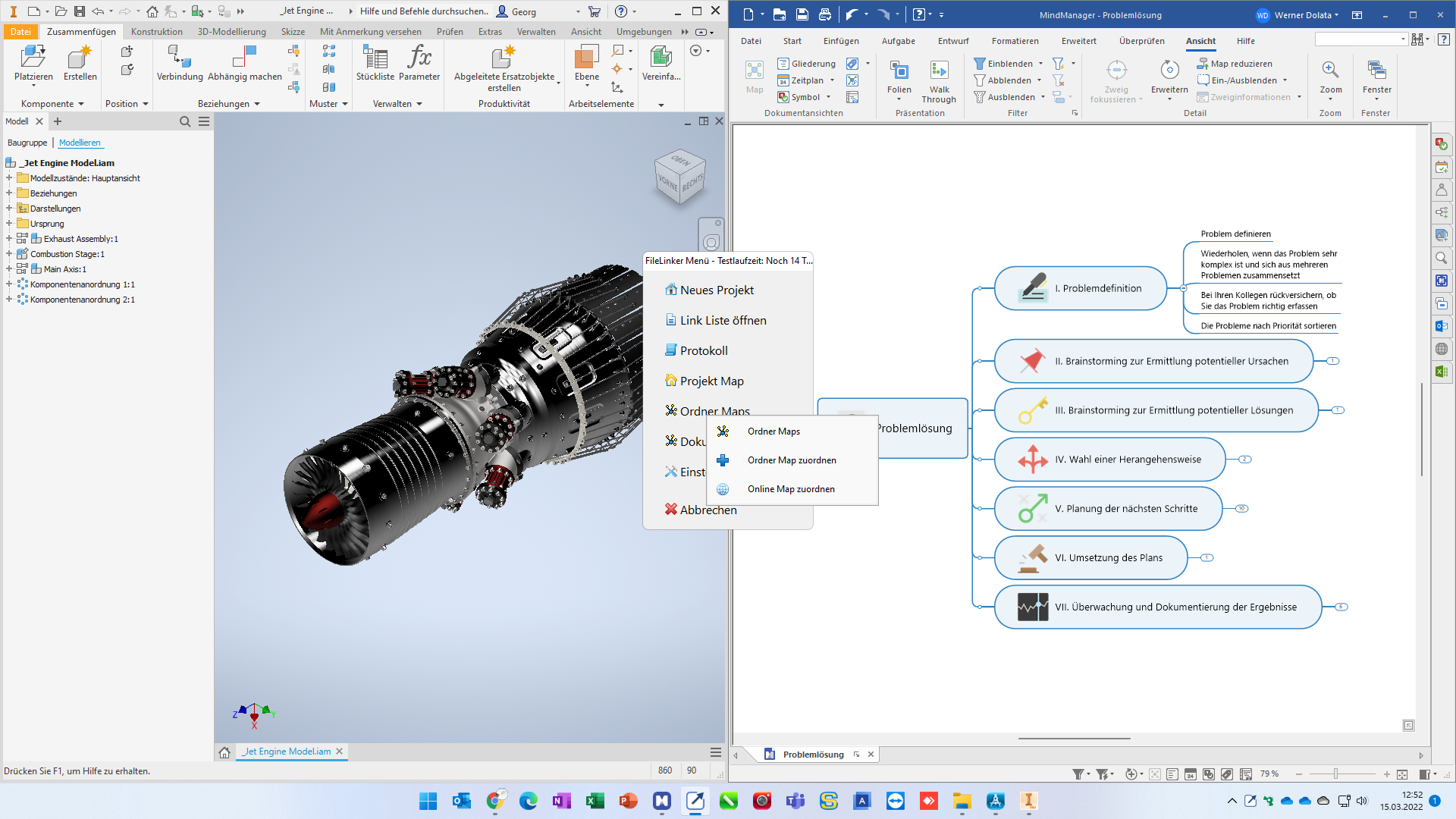Expand Main Axis:1 tree node
The height and width of the screenshot is (819, 1456).
[9, 269]
